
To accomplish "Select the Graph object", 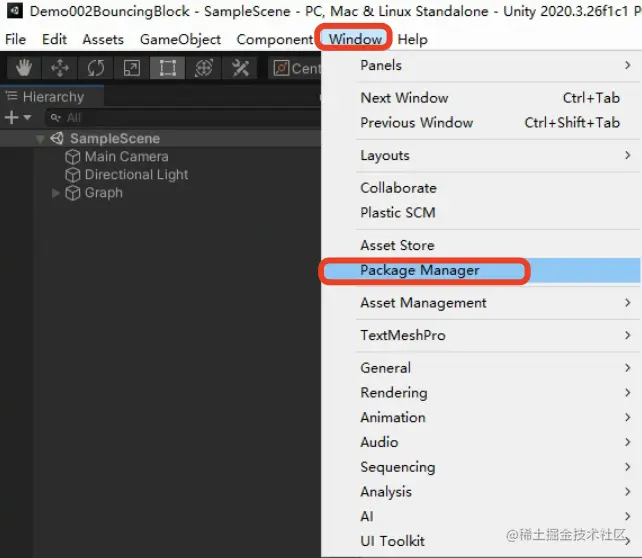I will tap(104, 192).
